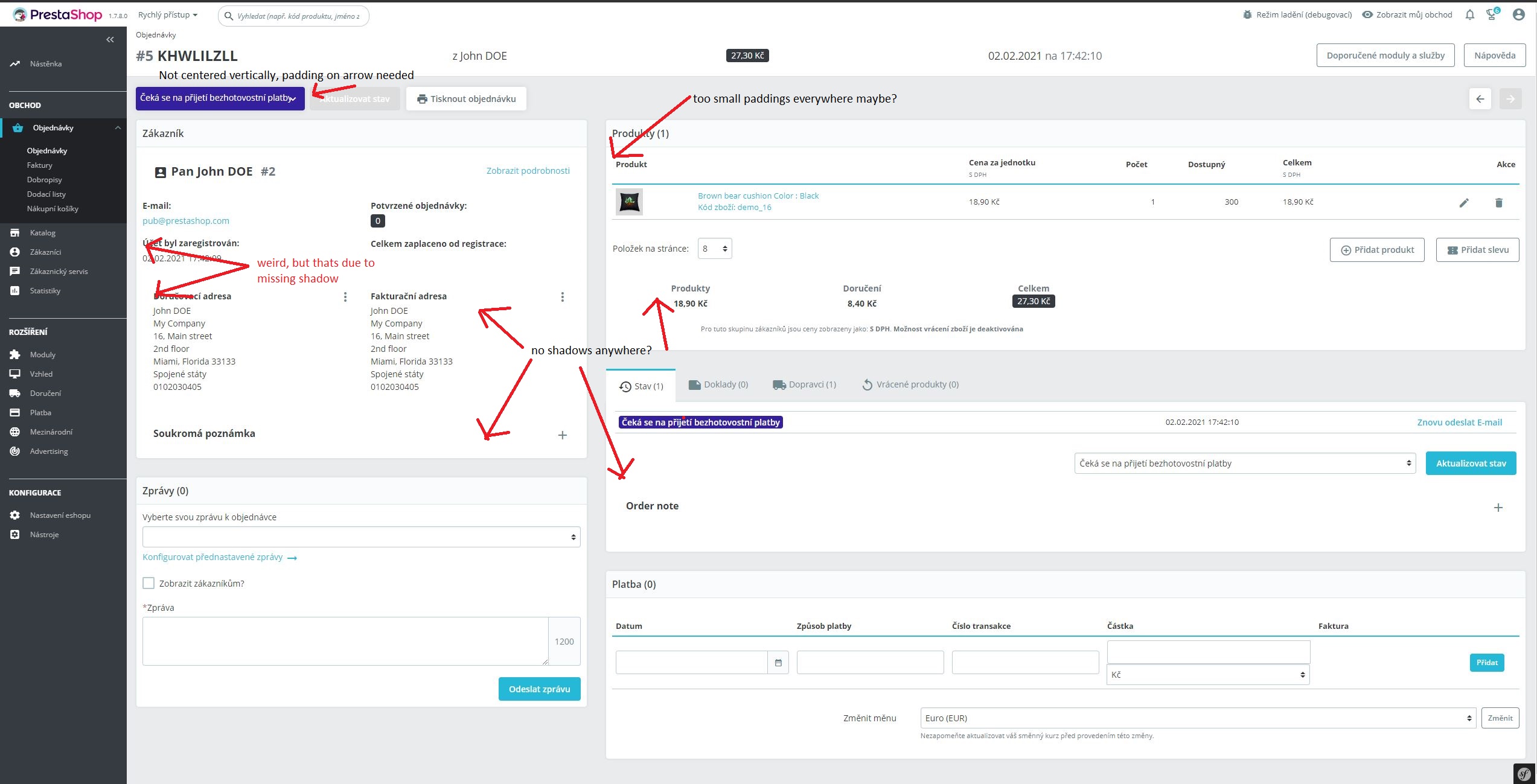Click inside the Zpráva message textarea
Screen dimensions: 1537x784
pyautogui.click(x=344, y=641)
